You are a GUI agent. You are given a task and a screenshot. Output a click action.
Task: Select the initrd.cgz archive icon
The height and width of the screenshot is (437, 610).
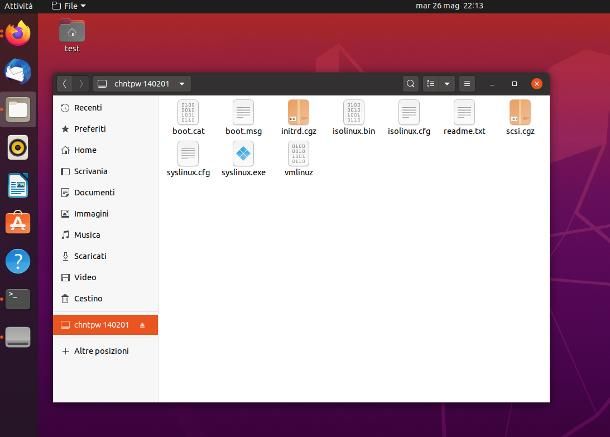(x=298, y=112)
